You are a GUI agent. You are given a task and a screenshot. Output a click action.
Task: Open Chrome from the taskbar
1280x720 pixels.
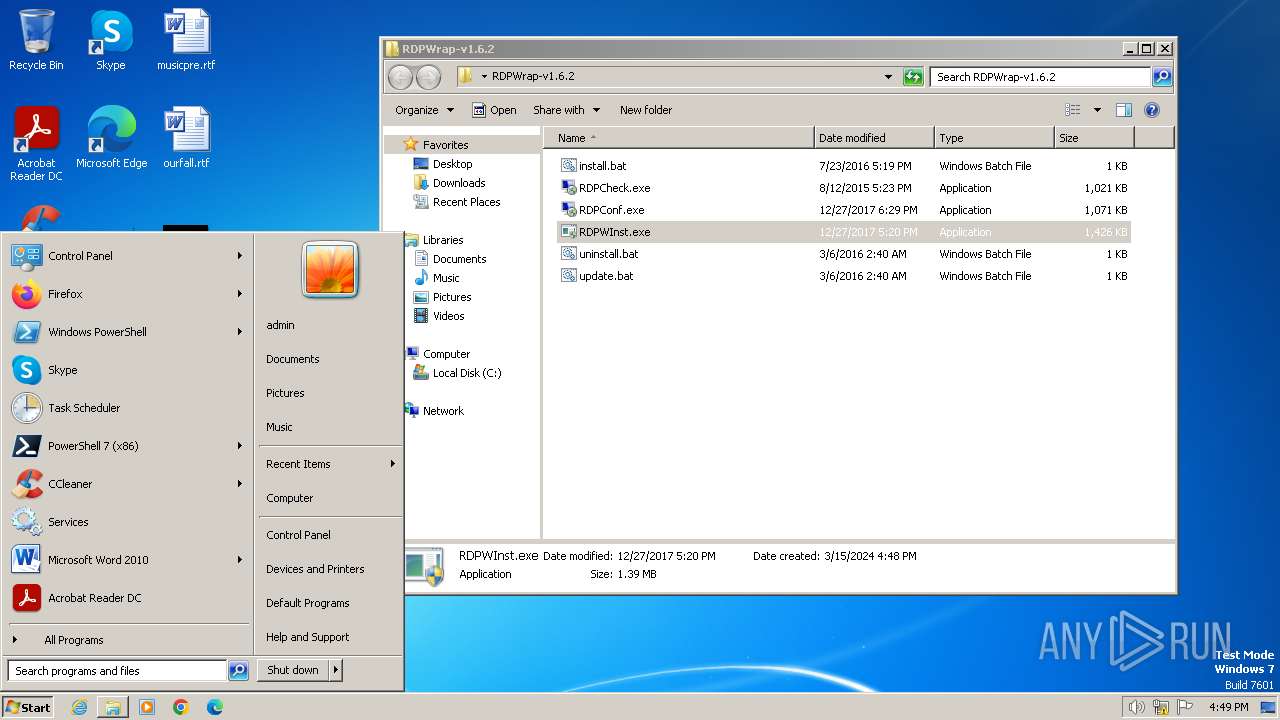coord(181,707)
